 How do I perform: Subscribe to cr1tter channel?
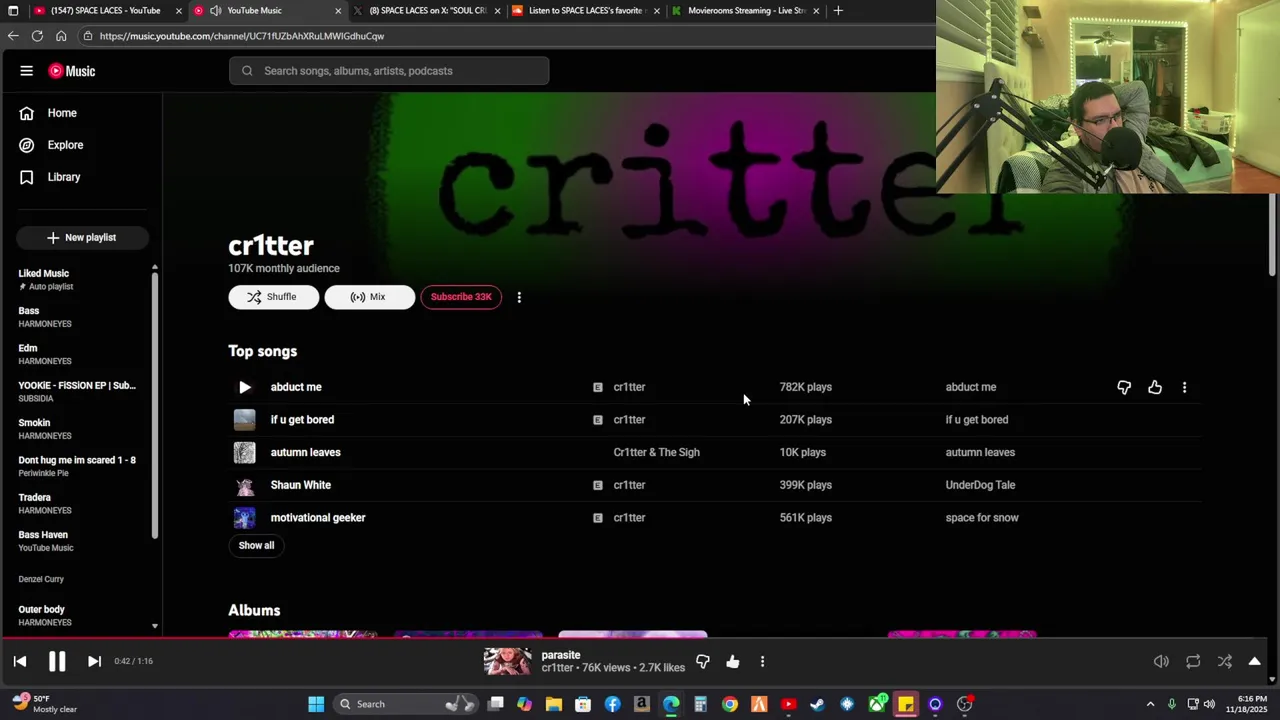click(x=461, y=297)
